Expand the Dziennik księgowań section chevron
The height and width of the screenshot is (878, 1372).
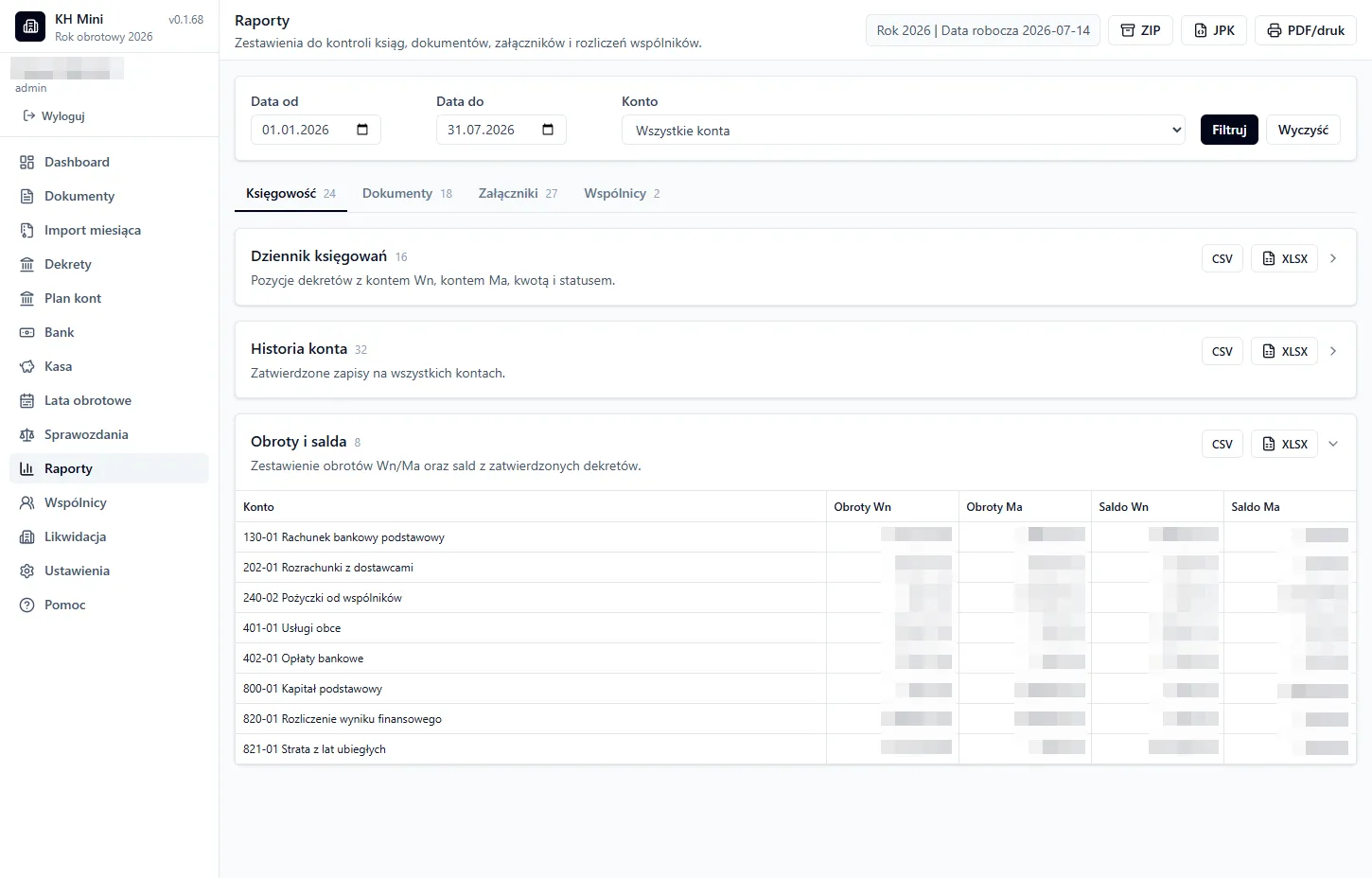(x=1333, y=258)
